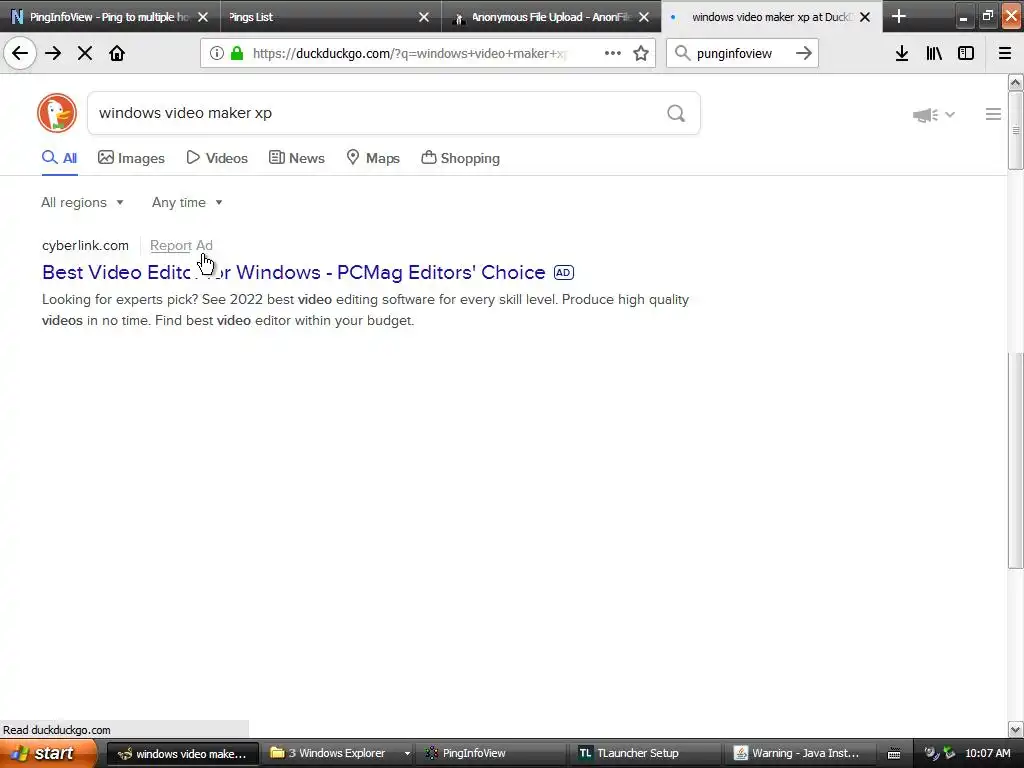Viewport: 1024px width, 768px height.
Task: Expand the Any time filter
Action: tap(187, 202)
